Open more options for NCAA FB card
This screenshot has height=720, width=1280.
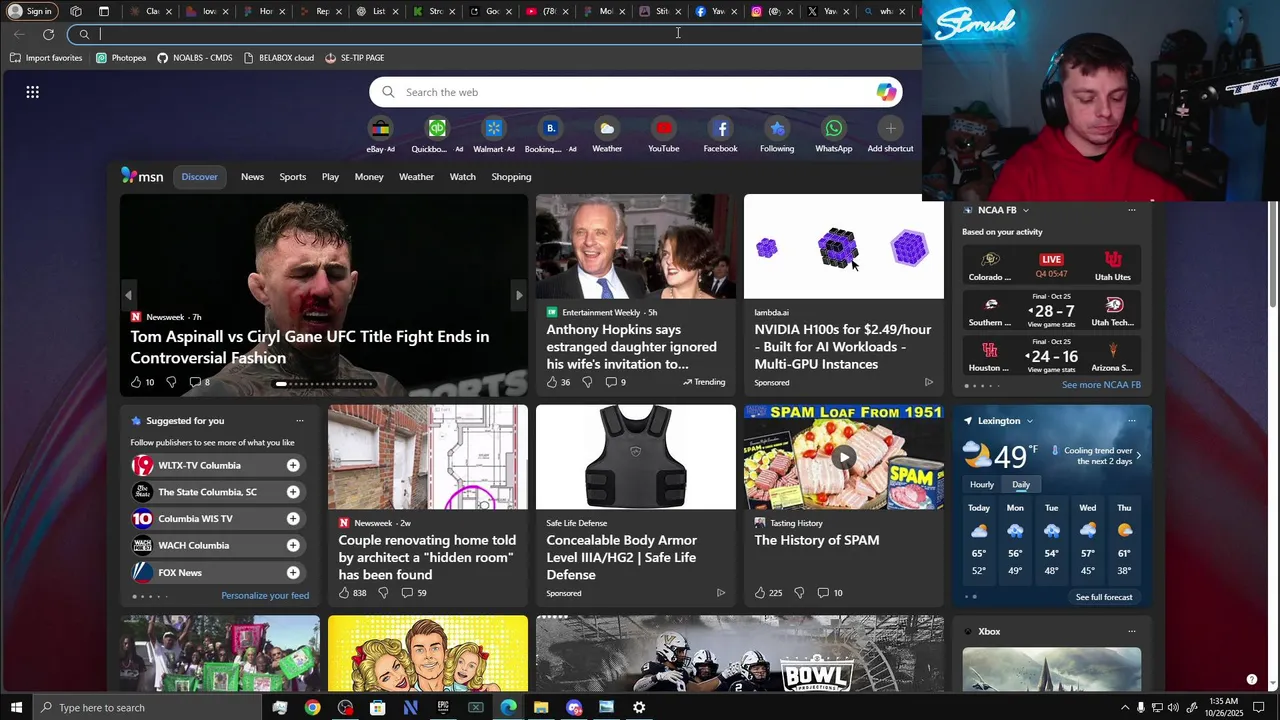point(1131,210)
